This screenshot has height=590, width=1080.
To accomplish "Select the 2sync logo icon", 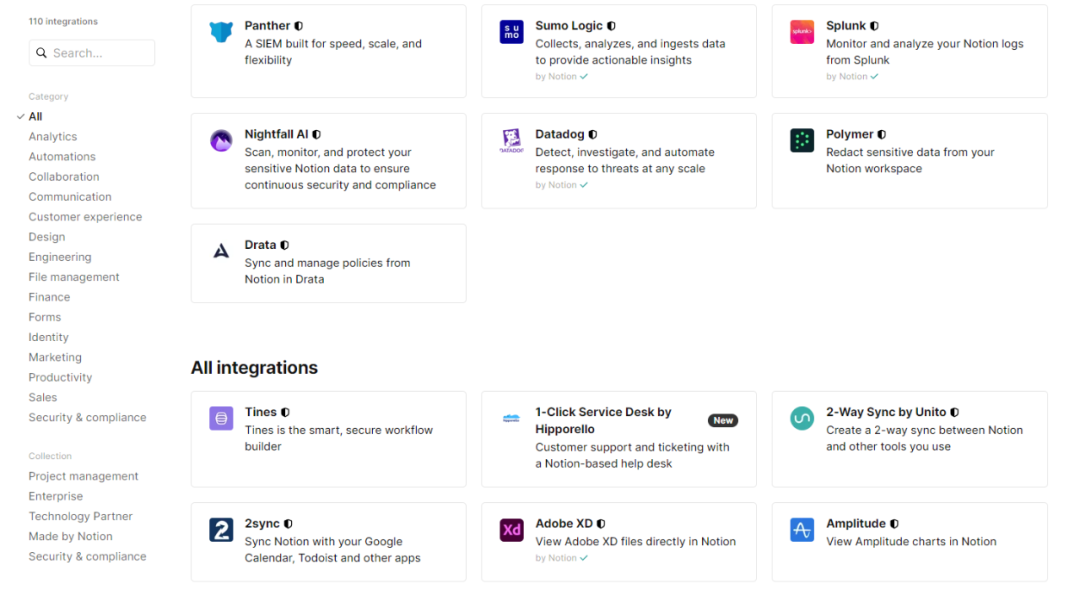I will [x=221, y=530].
